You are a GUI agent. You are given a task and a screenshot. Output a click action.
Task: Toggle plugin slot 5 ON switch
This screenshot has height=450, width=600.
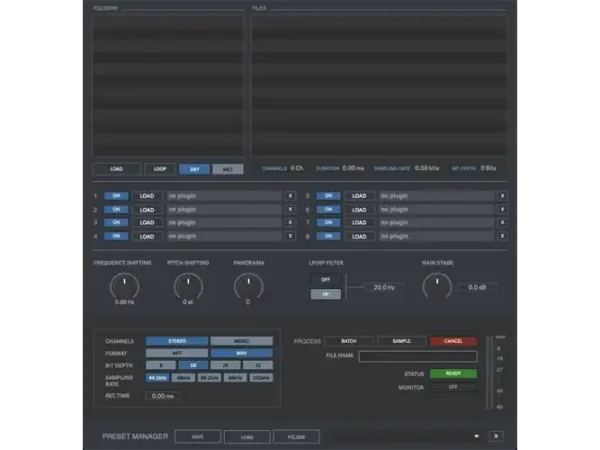click(x=328, y=196)
